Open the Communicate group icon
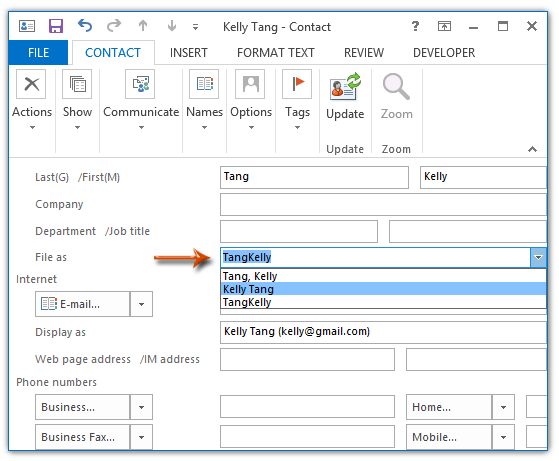 140,84
